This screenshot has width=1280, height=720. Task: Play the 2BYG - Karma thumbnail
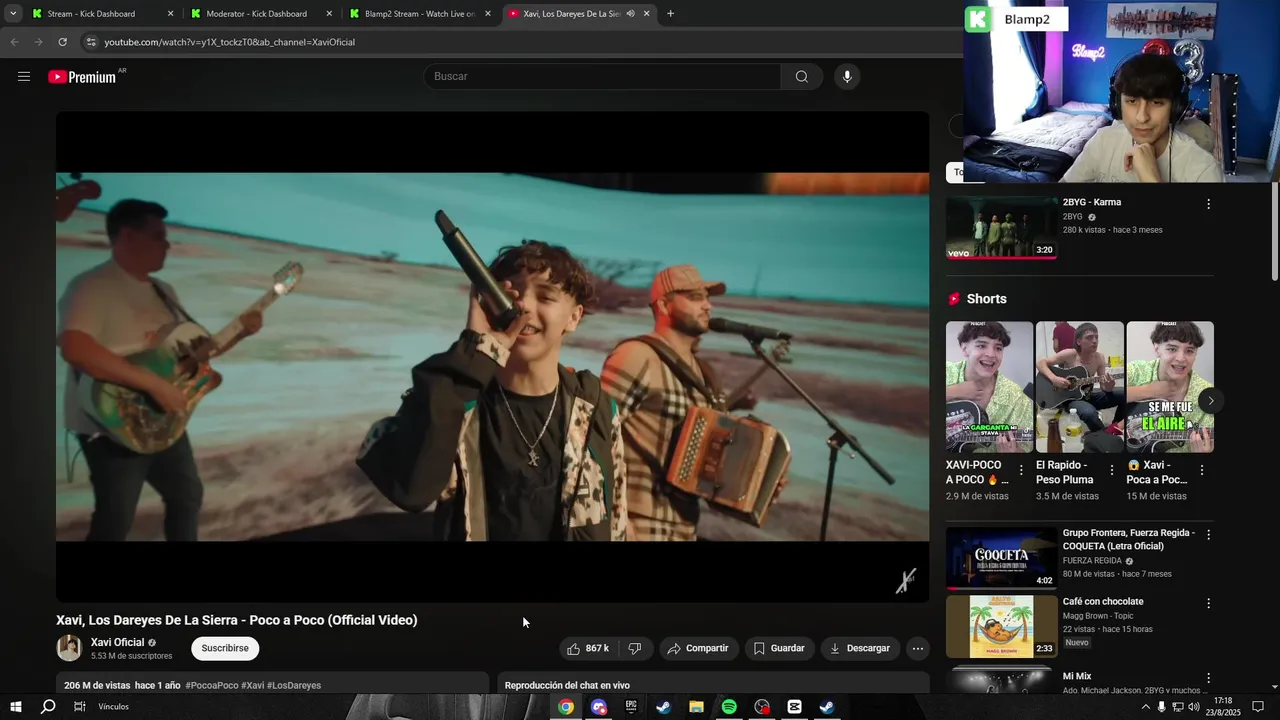coord(1002,228)
